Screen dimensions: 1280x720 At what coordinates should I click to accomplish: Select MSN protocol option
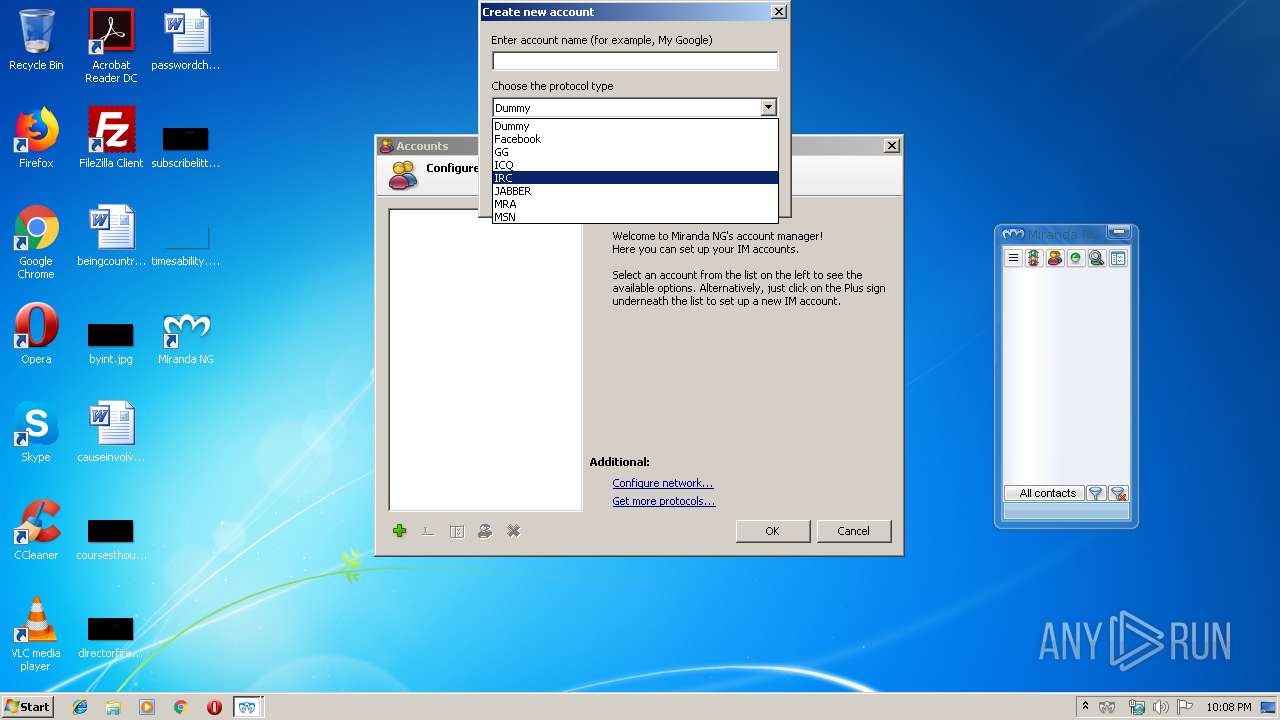(x=635, y=216)
